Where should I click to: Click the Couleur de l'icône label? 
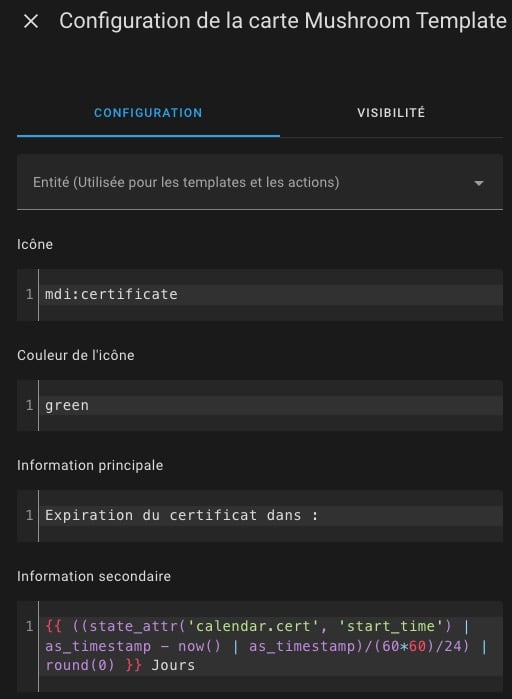76,355
